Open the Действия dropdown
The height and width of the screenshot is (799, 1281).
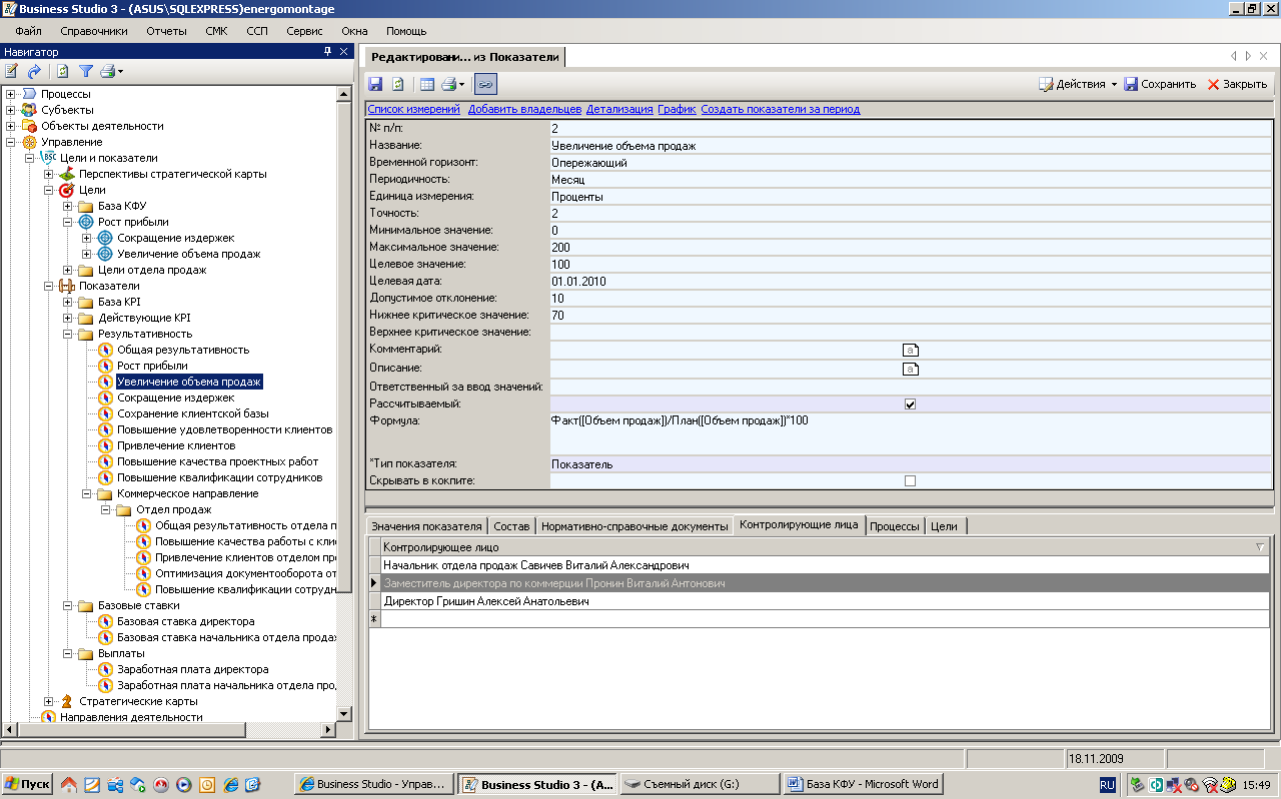point(1078,84)
